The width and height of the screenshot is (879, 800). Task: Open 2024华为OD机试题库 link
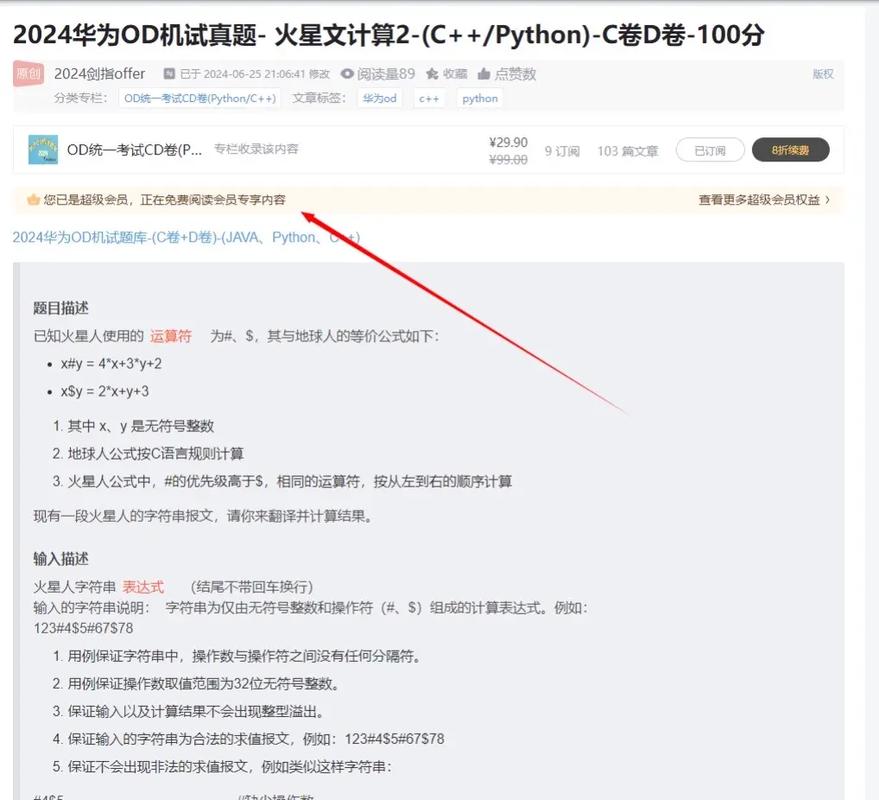[x=186, y=237]
